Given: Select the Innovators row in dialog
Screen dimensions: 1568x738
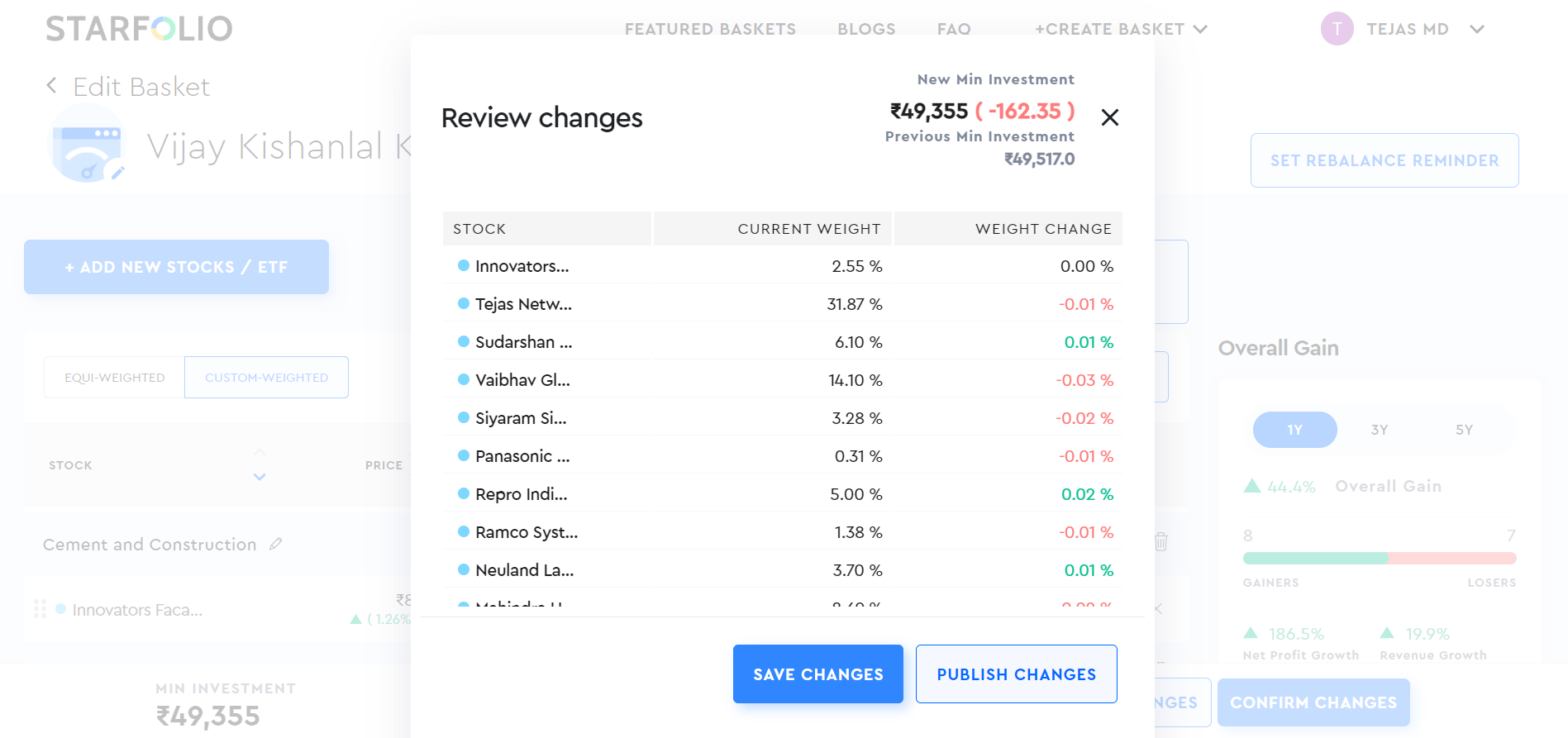Looking at the screenshot, I should tap(783, 266).
